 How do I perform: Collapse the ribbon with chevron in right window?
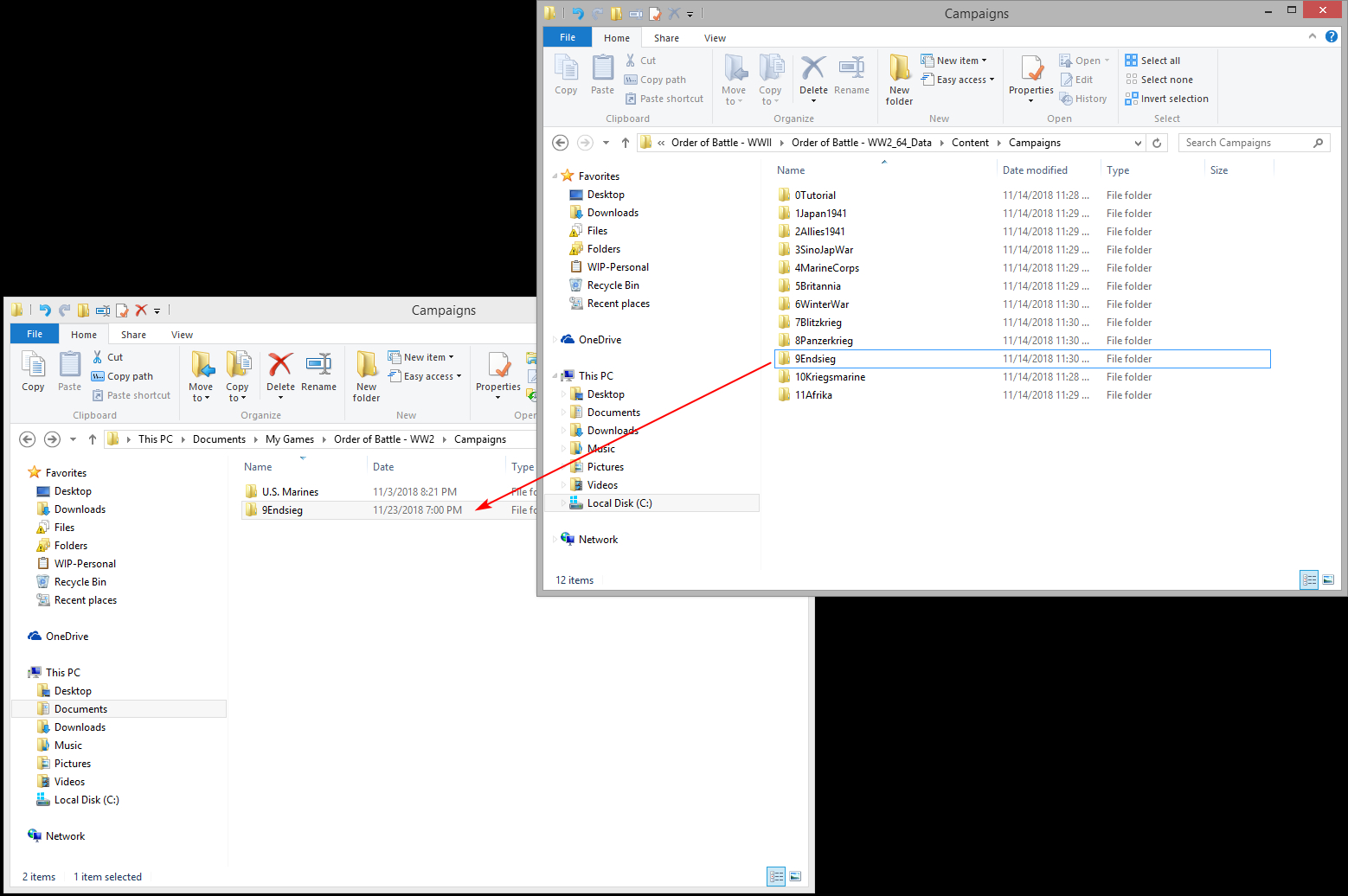(1313, 36)
